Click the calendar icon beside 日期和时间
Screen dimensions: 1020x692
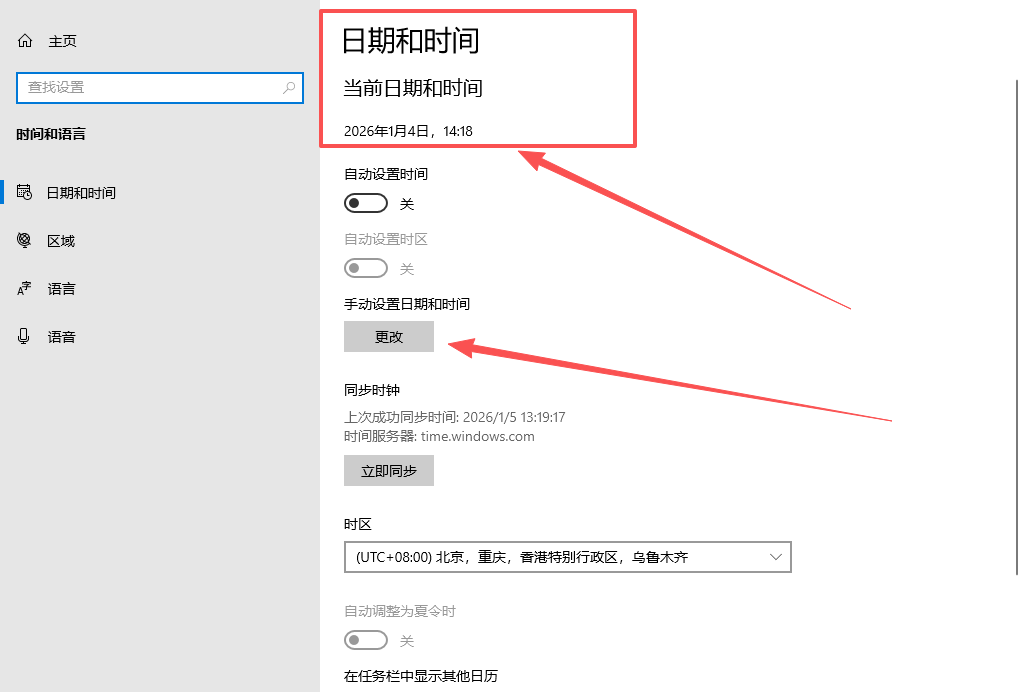[25, 192]
